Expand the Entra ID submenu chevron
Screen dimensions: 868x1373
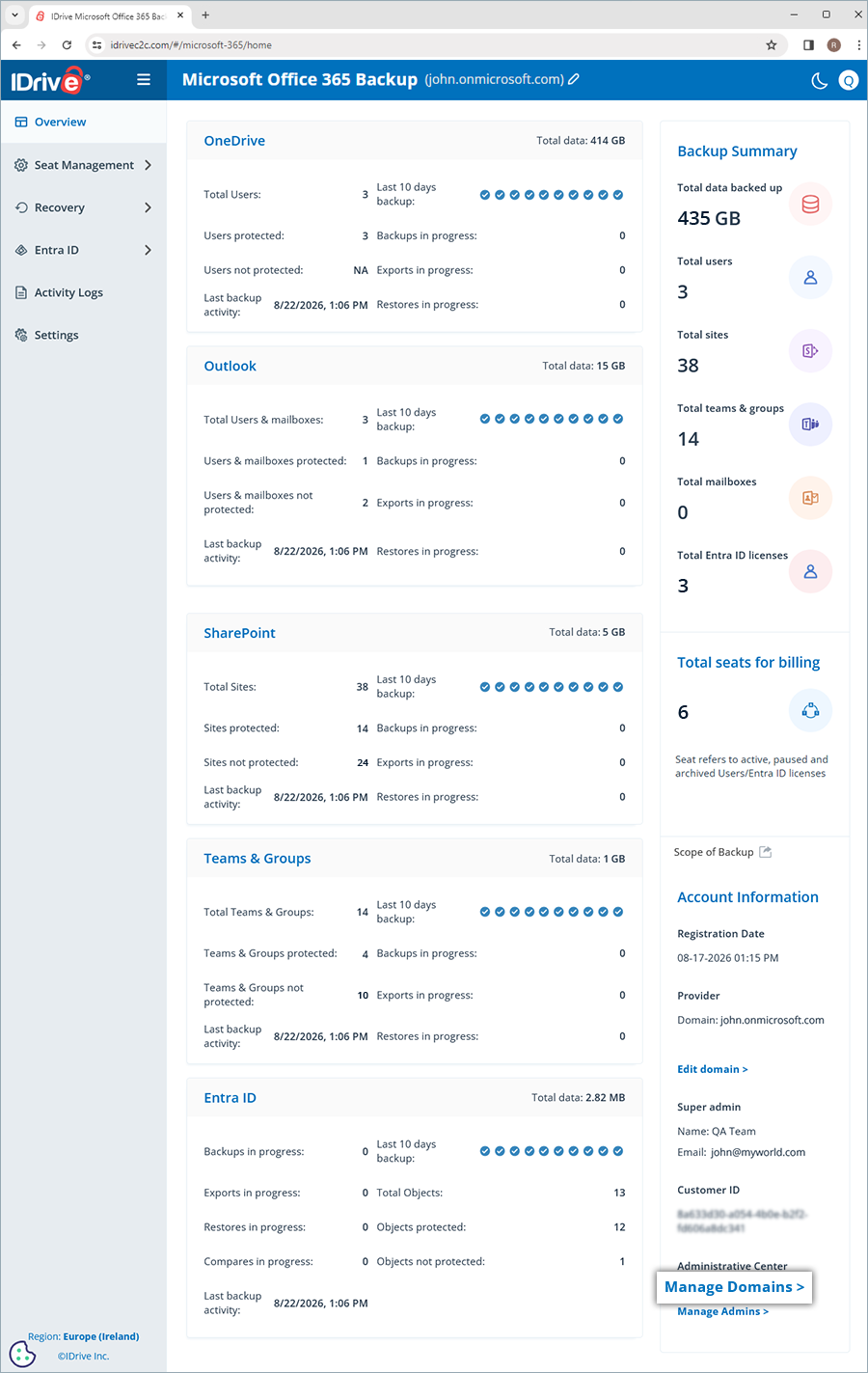[x=148, y=250]
